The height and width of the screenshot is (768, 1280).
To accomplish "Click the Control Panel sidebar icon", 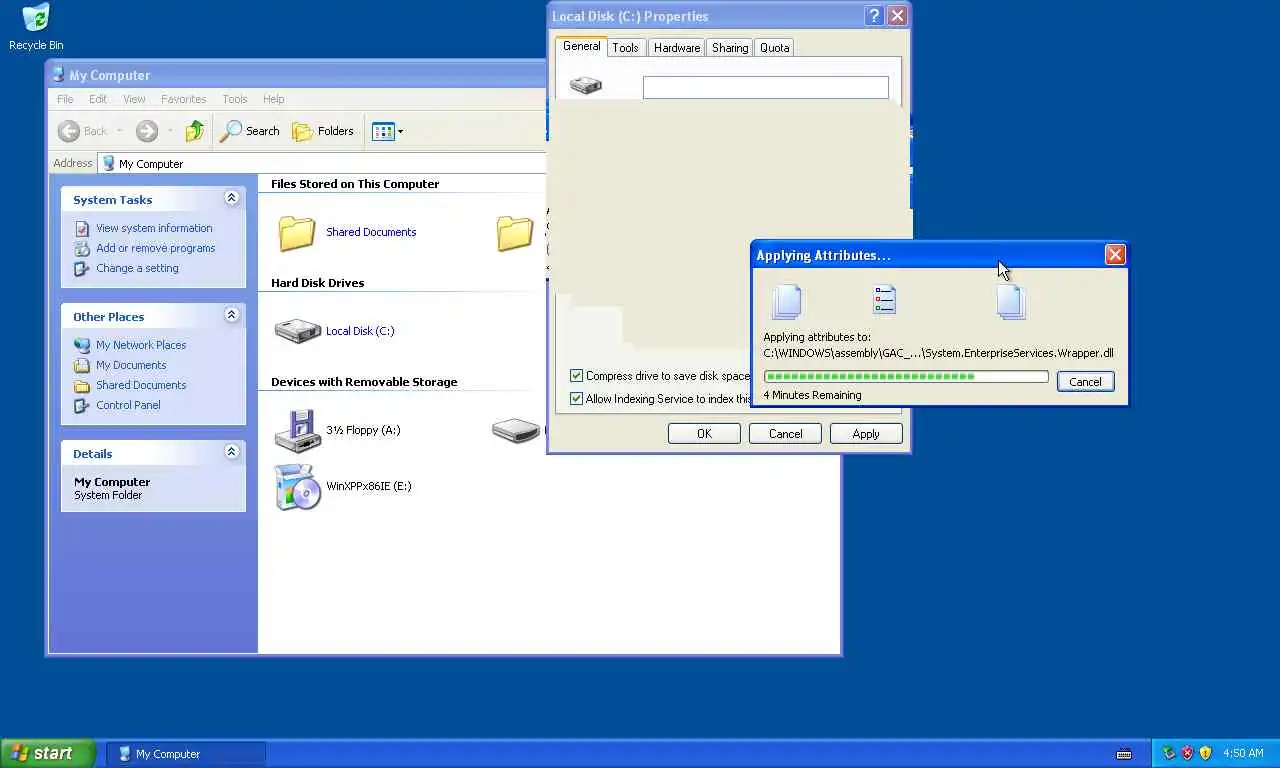I will [82, 406].
